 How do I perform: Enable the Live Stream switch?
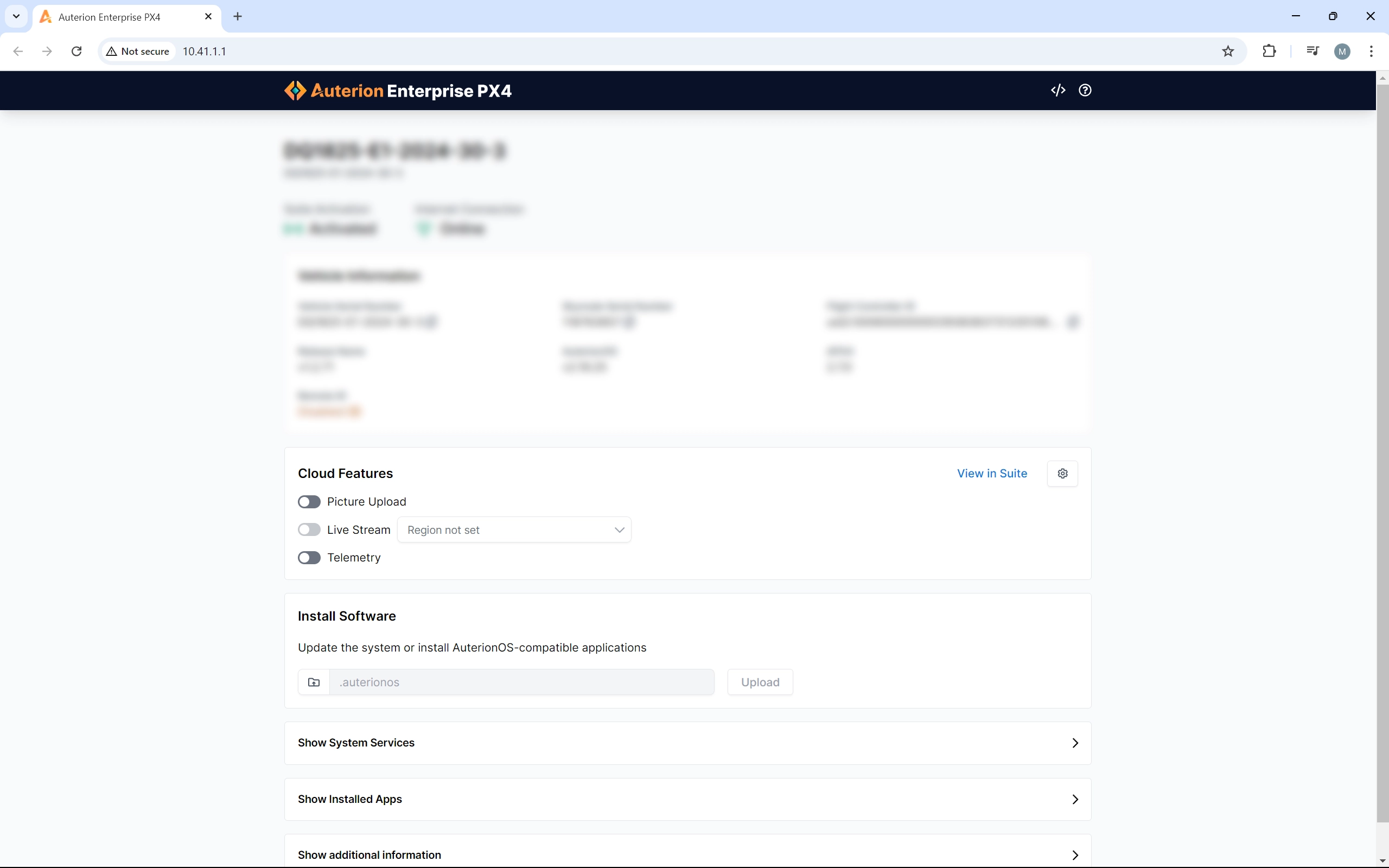point(309,529)
